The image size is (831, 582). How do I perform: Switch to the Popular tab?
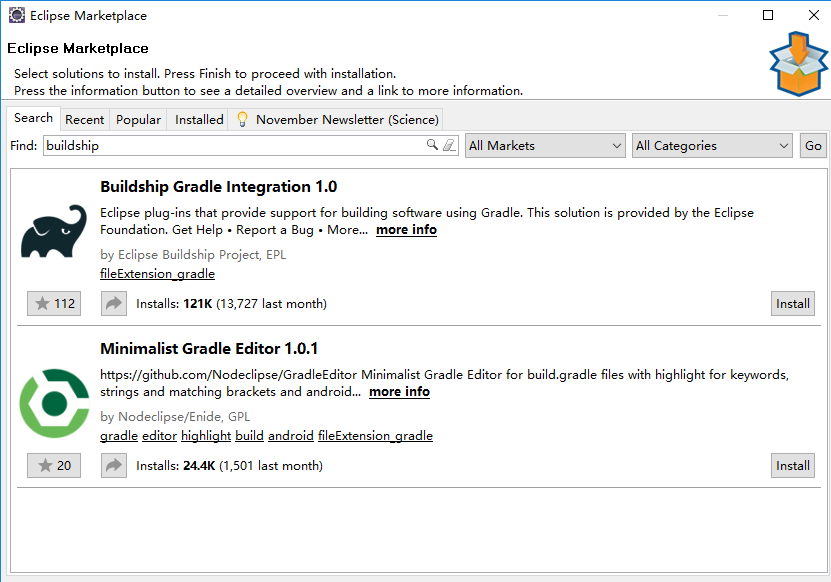pyautogui.click(x=138, y=120)
